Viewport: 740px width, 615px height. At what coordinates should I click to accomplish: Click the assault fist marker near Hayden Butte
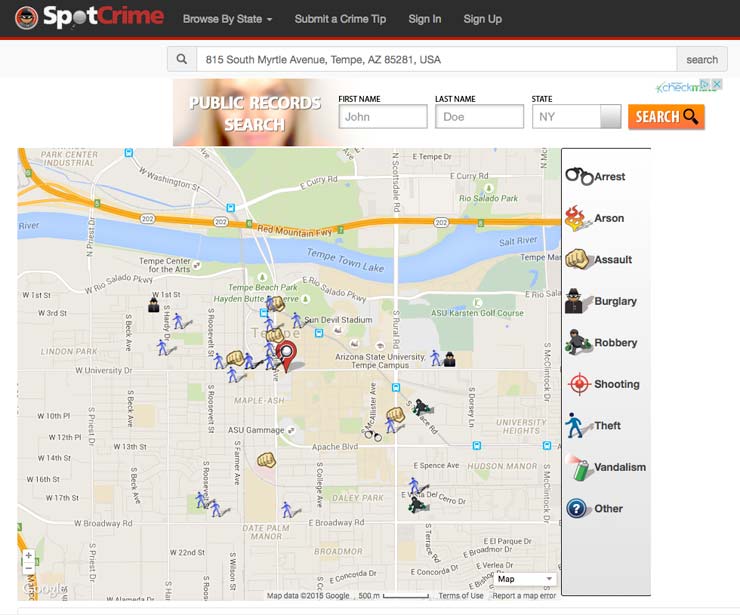(277, 303)
